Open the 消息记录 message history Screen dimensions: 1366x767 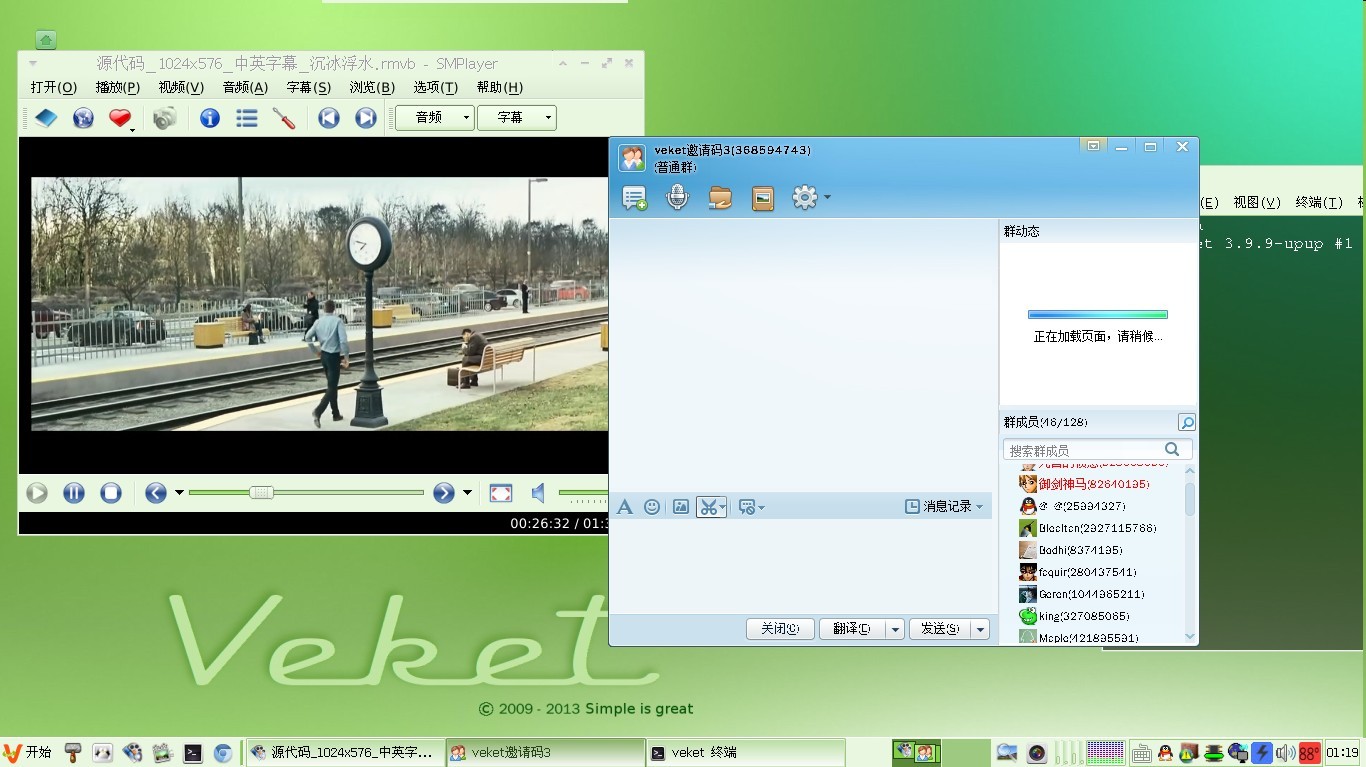pyautogui.click(x=944, y=507)
